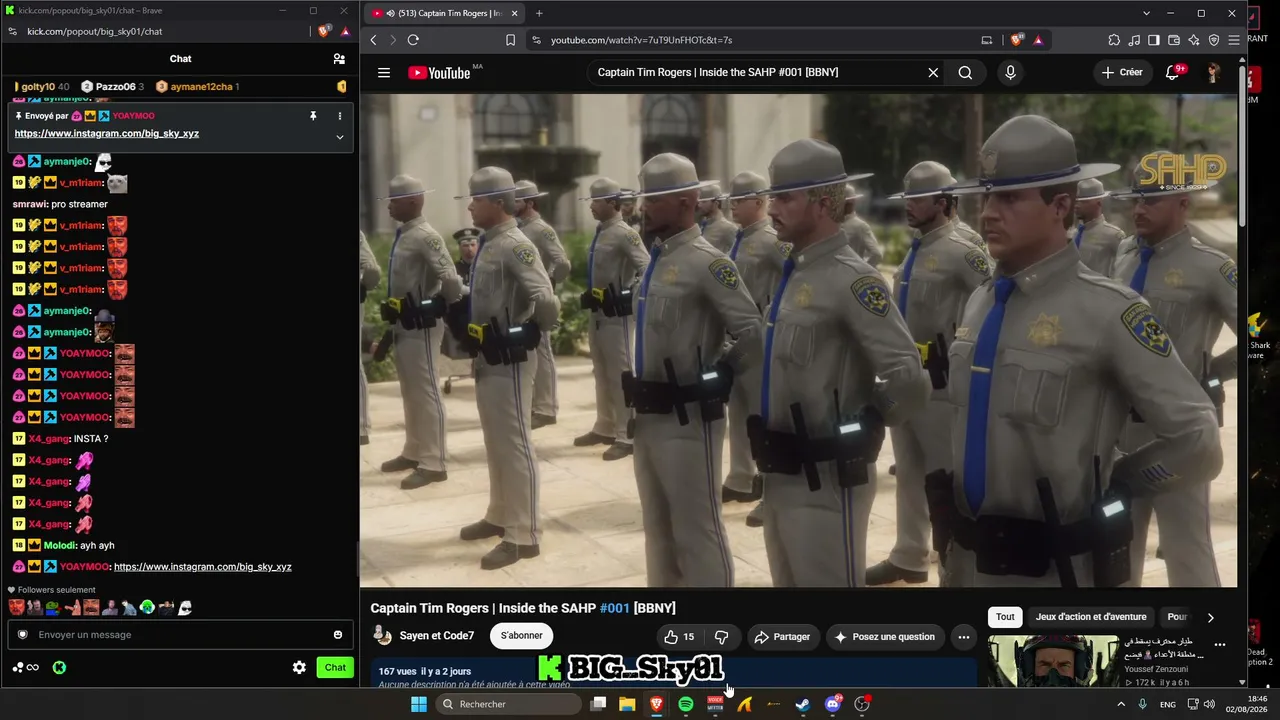
Task: Open options for the recommended video
Action: click(x=1220, y=644)
